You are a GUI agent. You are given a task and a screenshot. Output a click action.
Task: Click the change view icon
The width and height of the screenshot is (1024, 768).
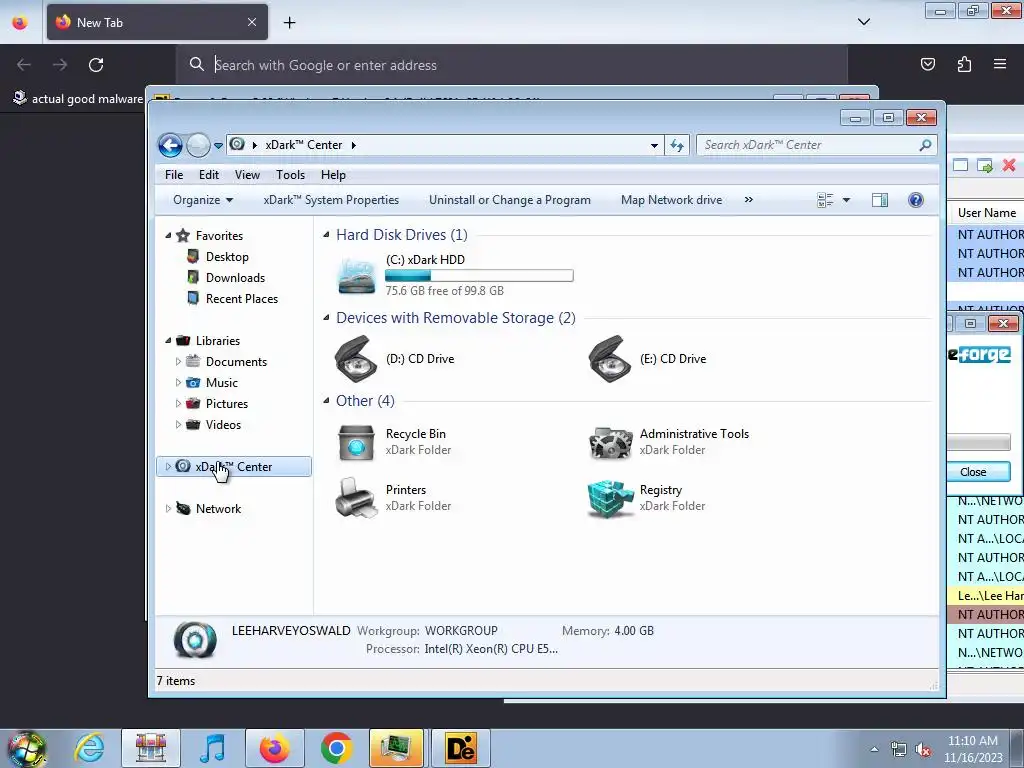point(825,200)
